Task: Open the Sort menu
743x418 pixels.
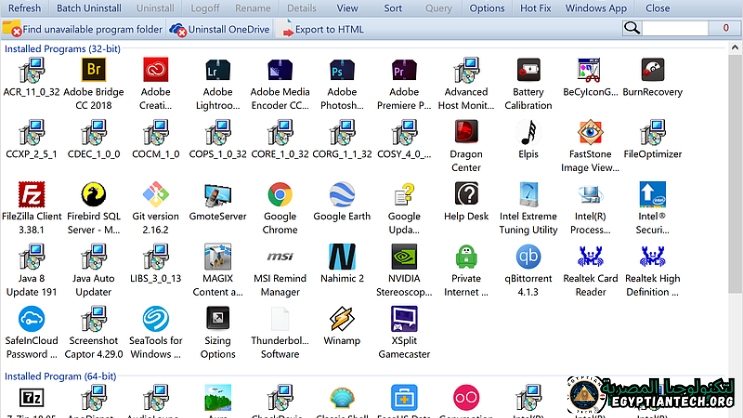Action: [393, 8]
